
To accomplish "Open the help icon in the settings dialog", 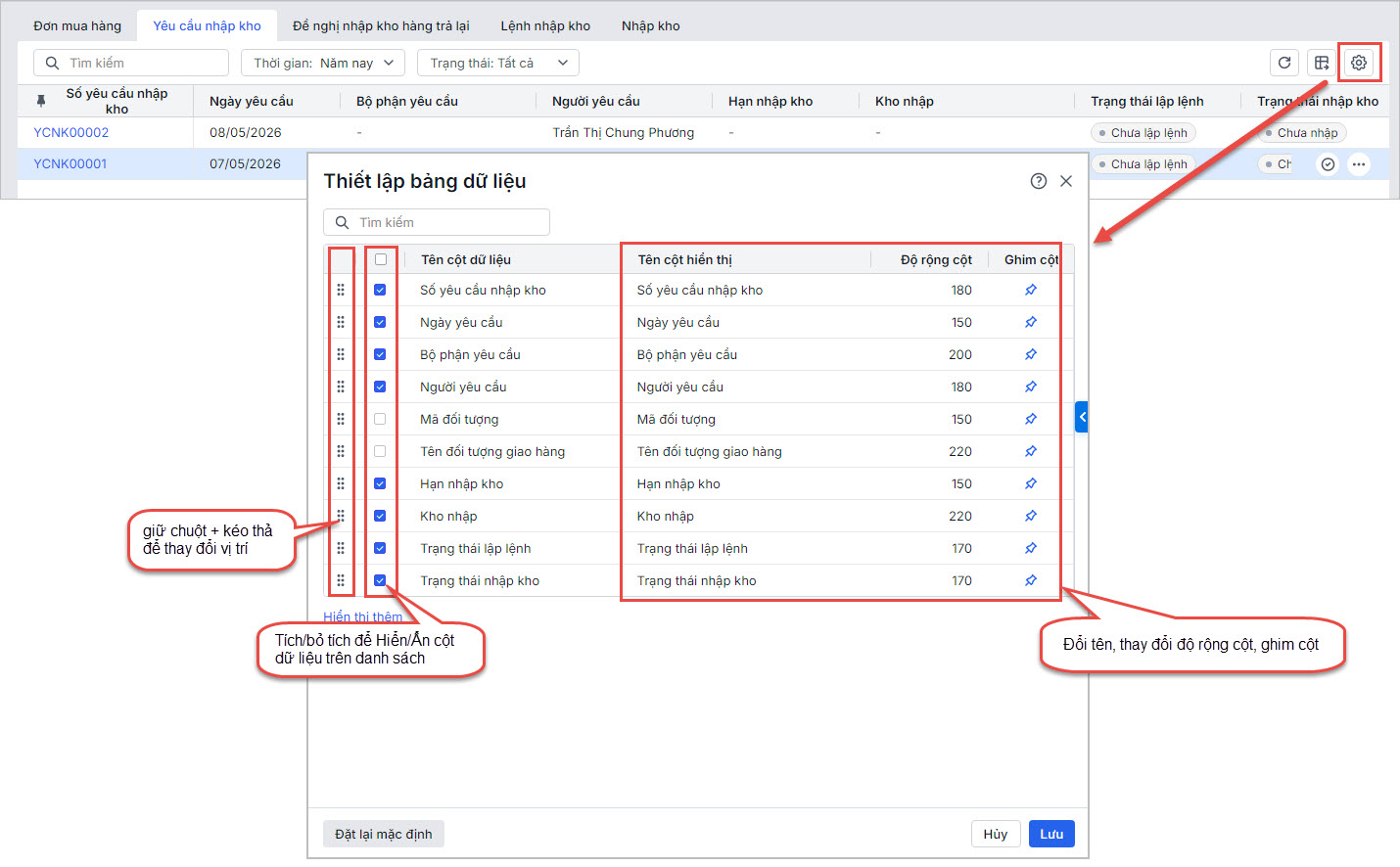I will point(1039,181).
